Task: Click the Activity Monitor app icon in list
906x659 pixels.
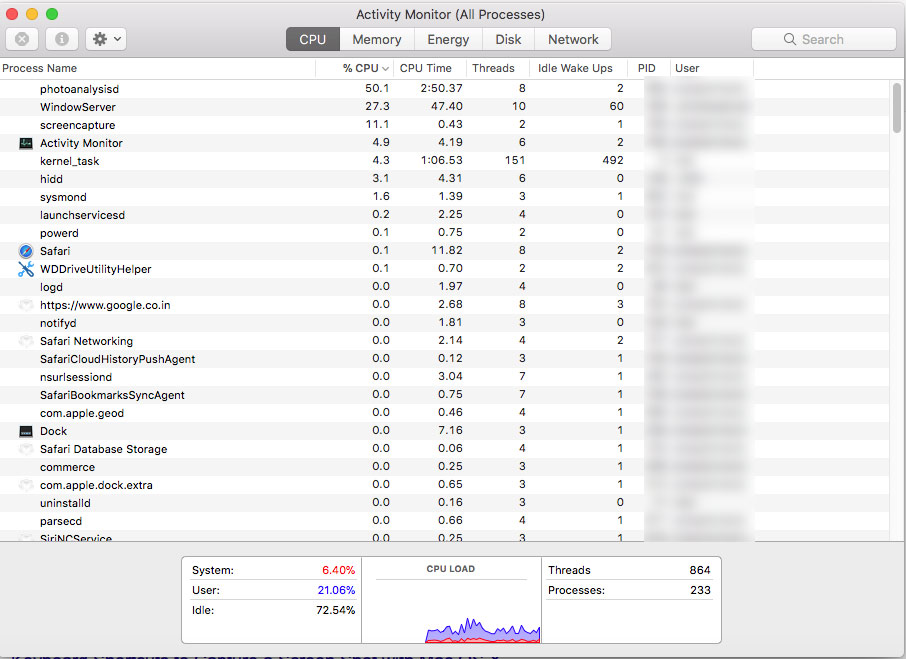Action: (26, 143)
